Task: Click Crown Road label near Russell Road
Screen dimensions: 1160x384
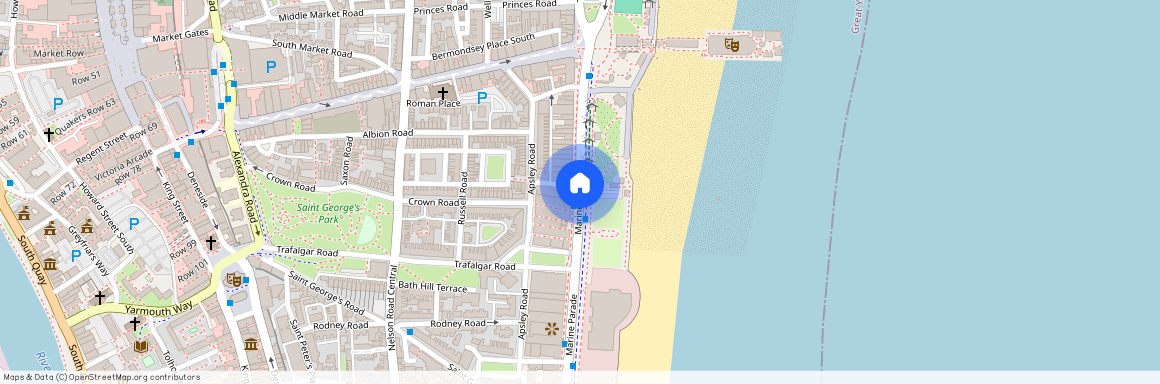Action: pos(433,201)
